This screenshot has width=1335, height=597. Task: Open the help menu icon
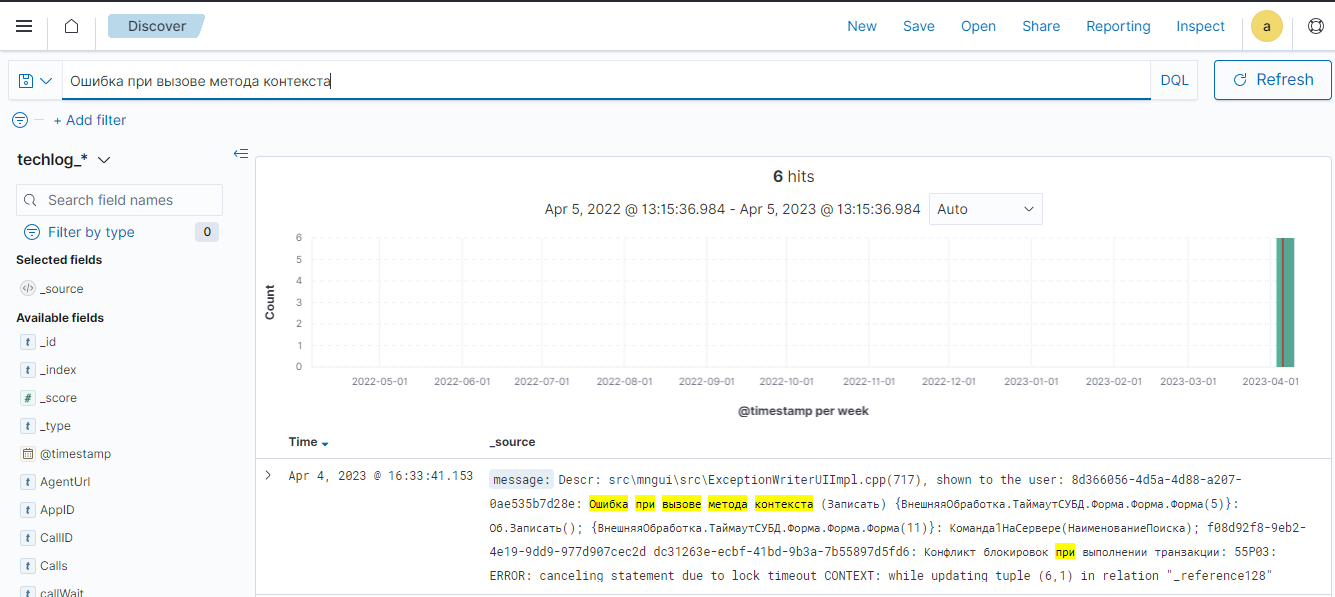(x=1314, y=27)
